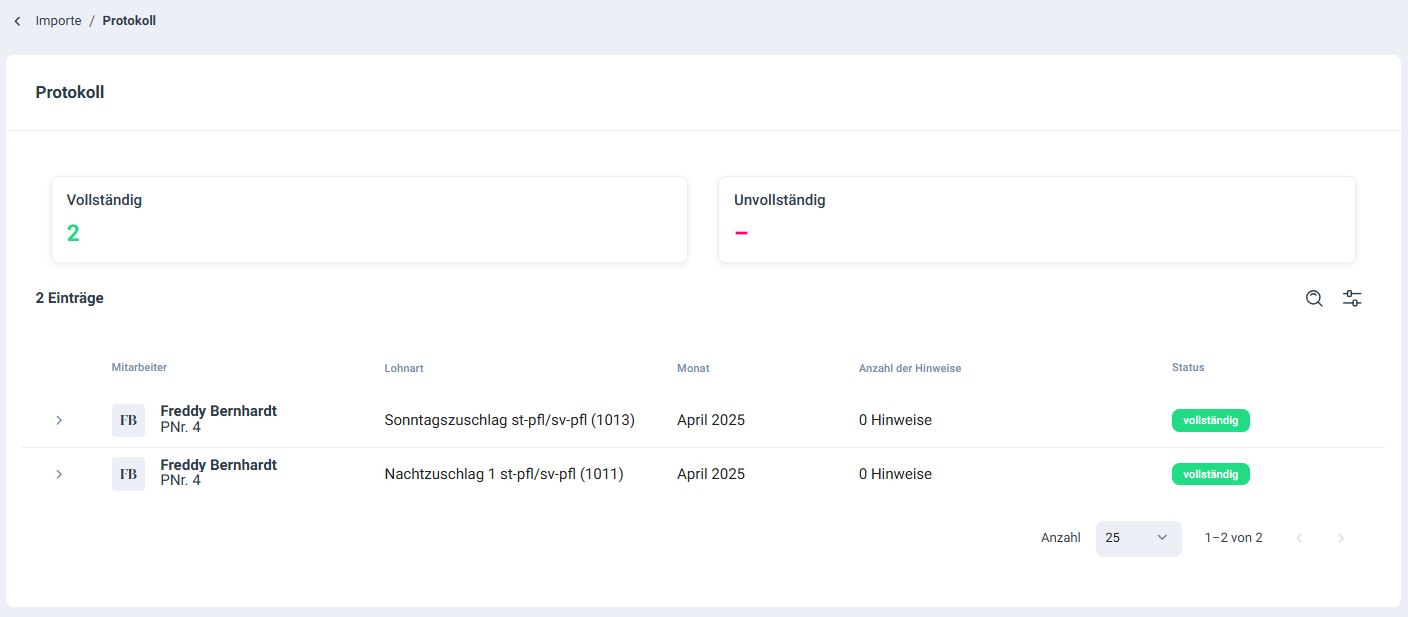Open the filter settings slider icon
This screenshot has height=617, width=1408.
tap(1352, 298)
